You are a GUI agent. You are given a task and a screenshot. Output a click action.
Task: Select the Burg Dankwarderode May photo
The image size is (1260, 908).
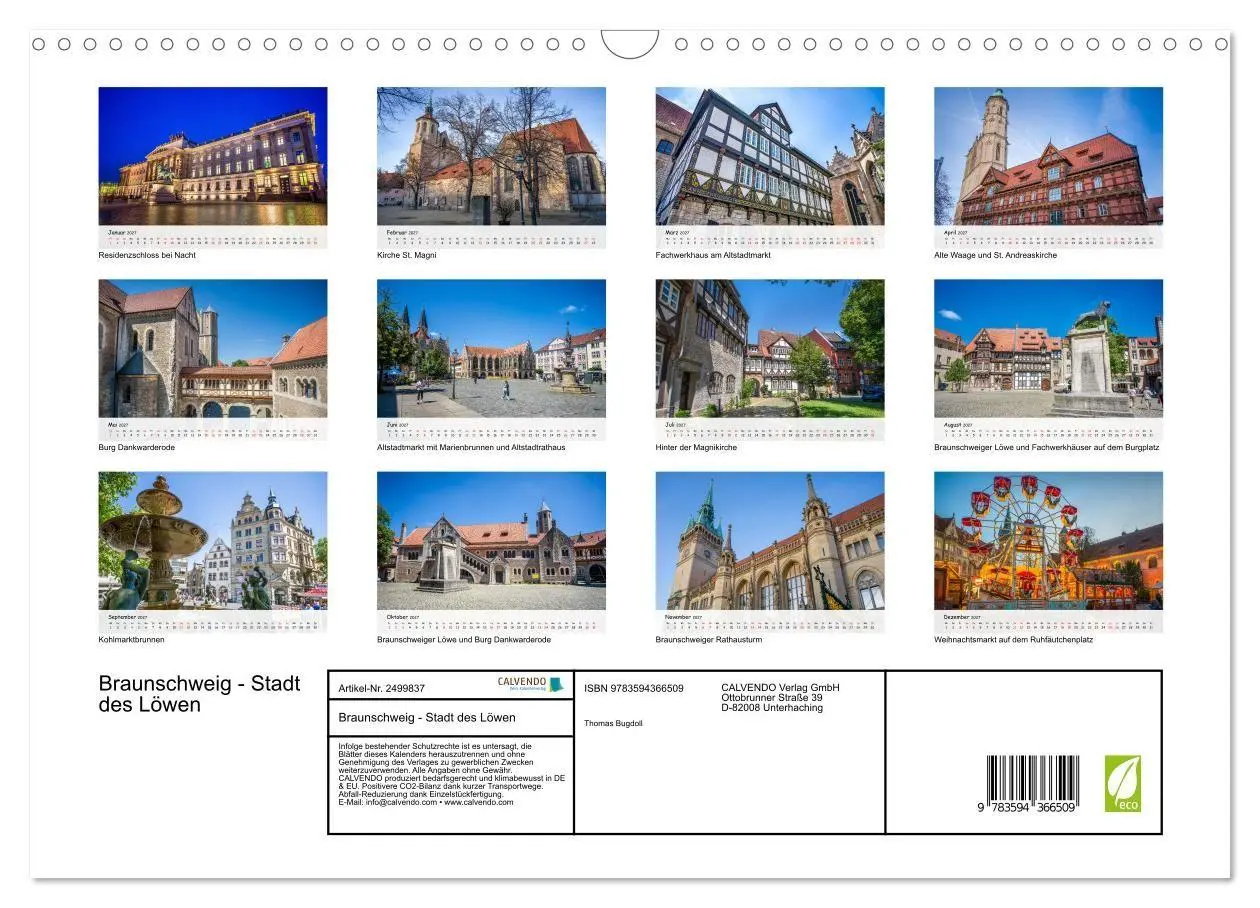pos(212,348)
